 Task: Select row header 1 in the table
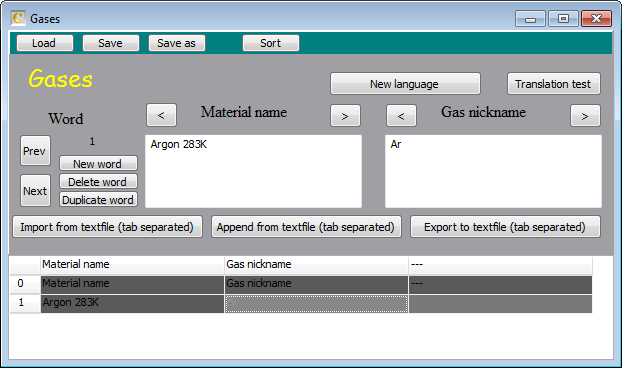25,303
